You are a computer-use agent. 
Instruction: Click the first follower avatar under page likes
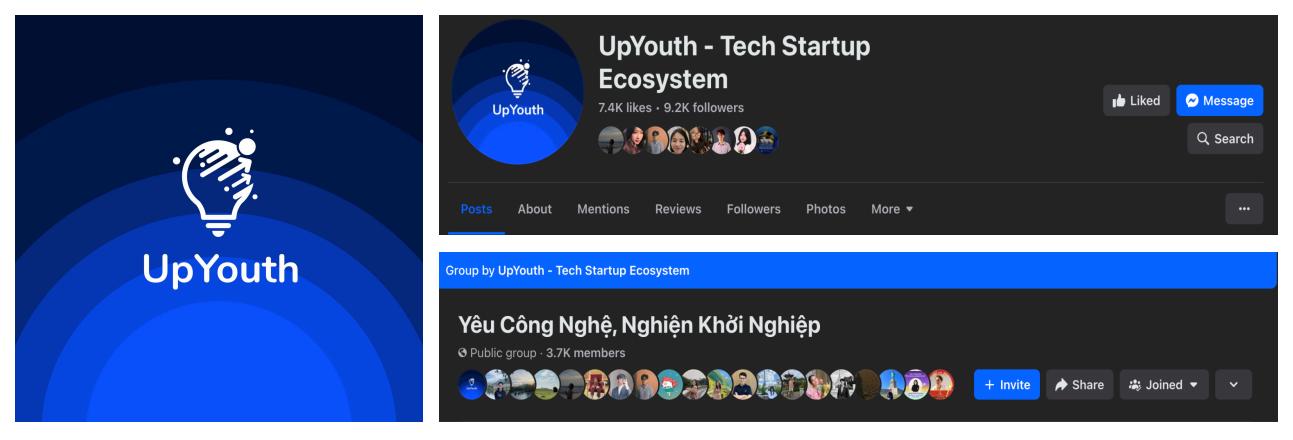(610, 140)
